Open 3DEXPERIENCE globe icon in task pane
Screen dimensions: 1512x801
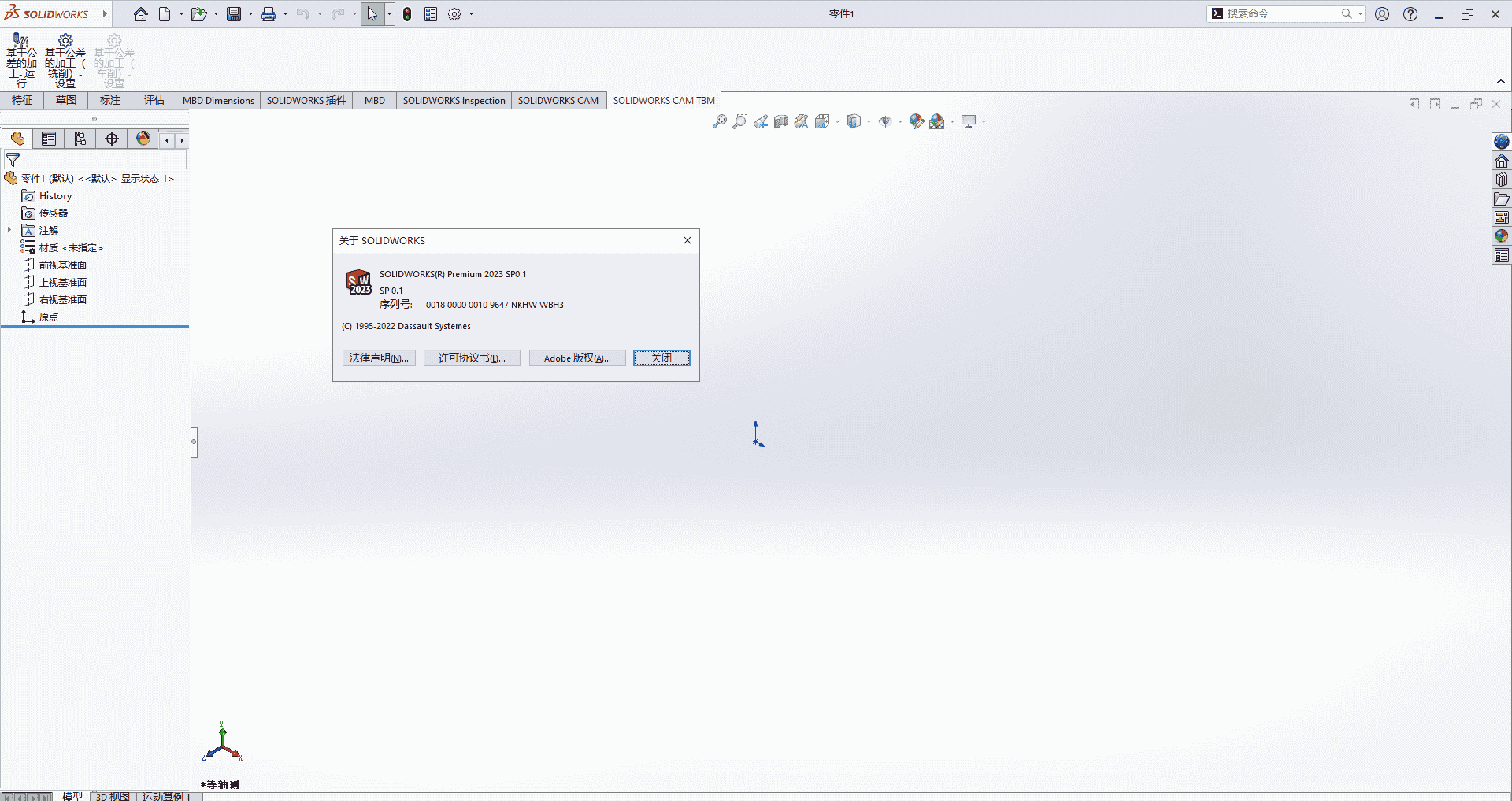coord(1502,142)
